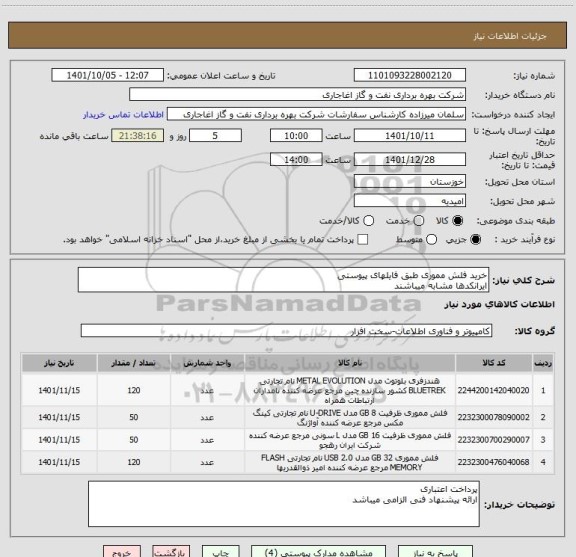
Task: Click the deadline time field 10:00
Action: 296,136
